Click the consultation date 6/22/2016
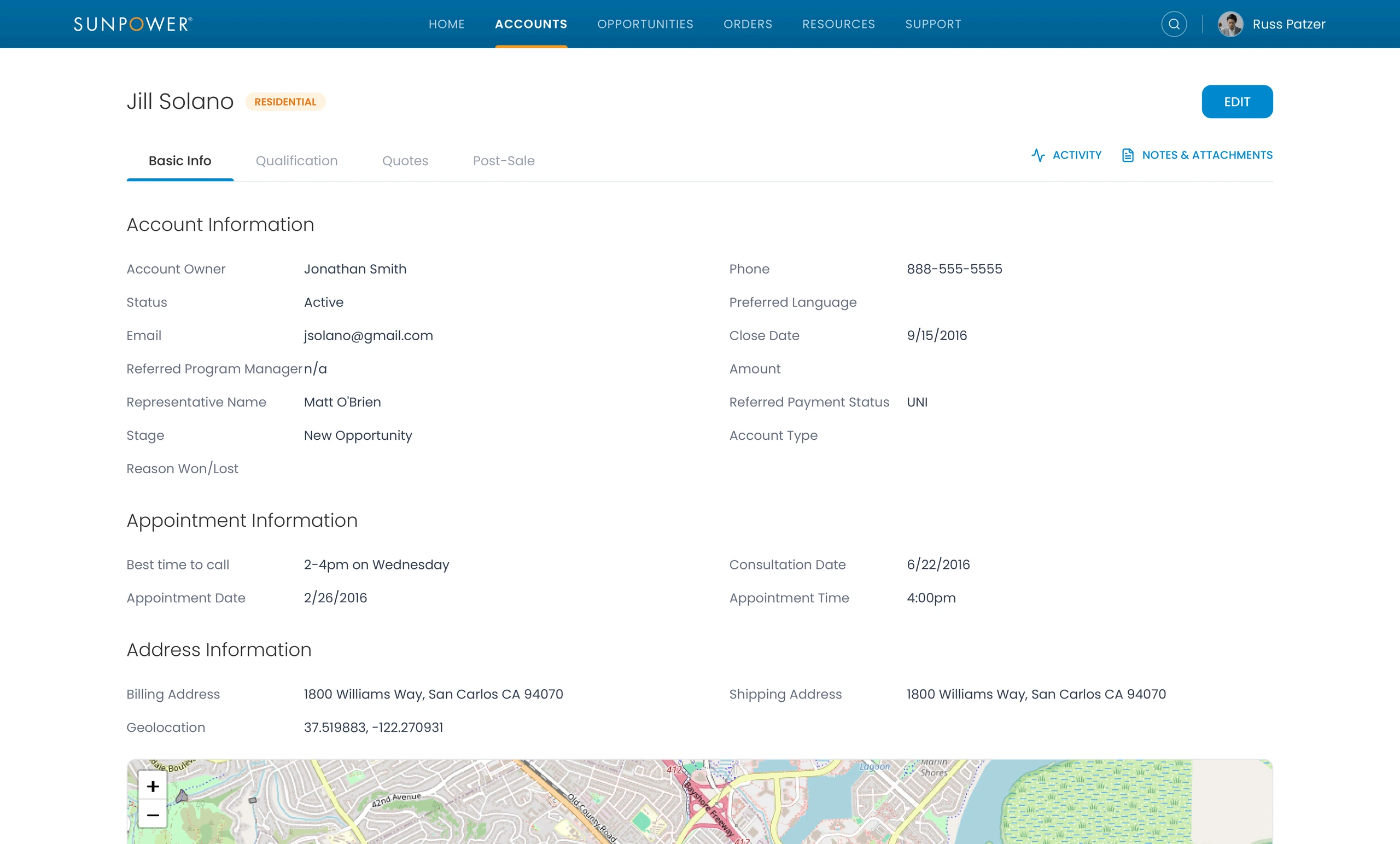The width and height of the screenshot is (1400, 844). pos(938,564)
